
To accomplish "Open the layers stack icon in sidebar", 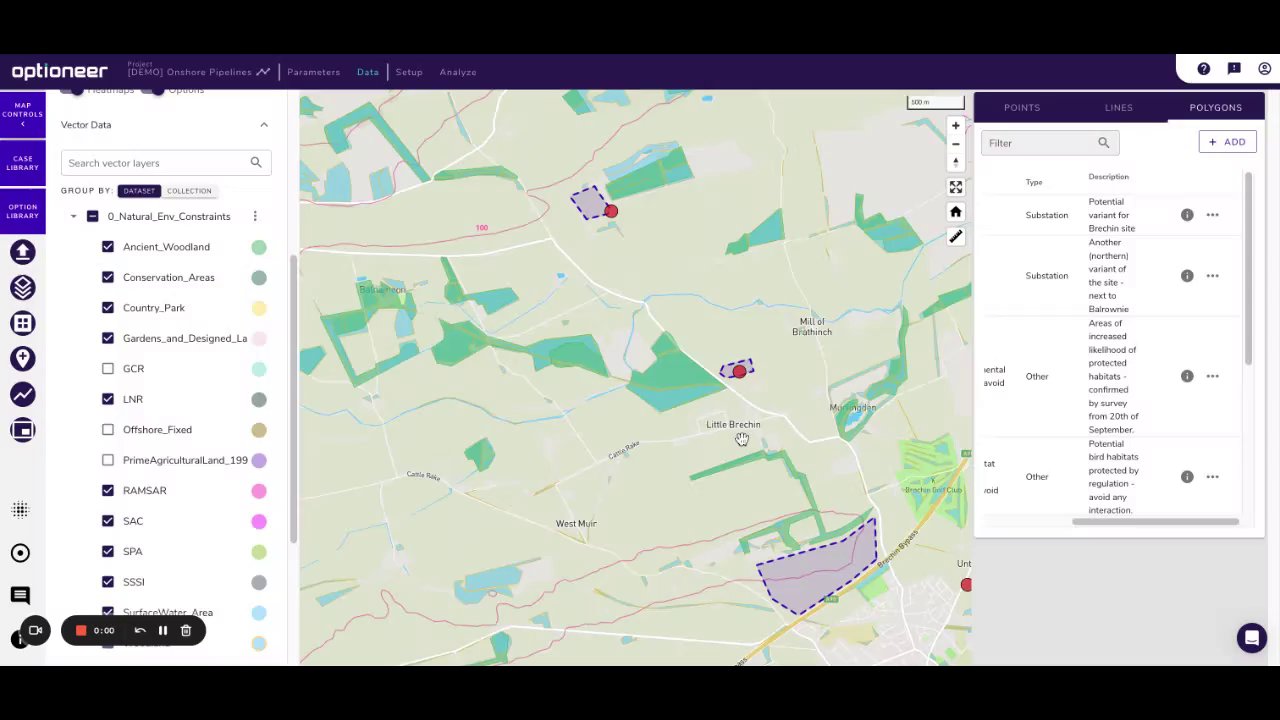I will pyautogui.click(x=22, y=288).
